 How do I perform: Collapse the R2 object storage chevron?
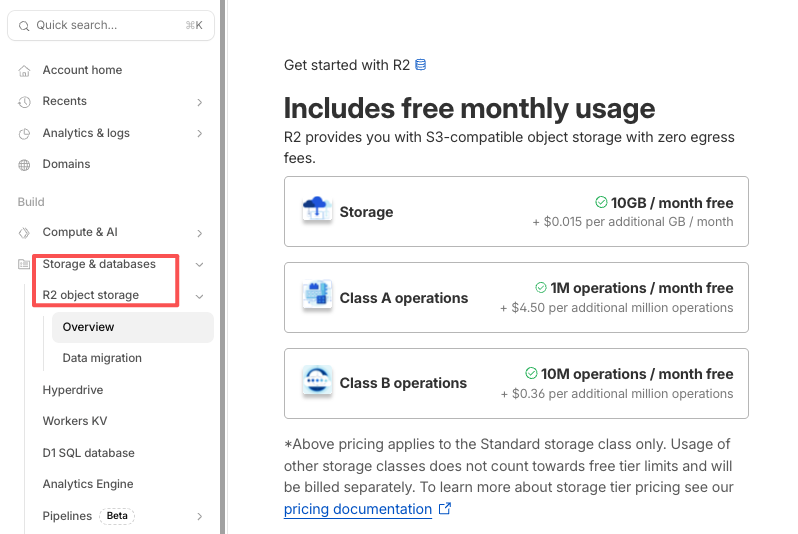tap(200, 296)
